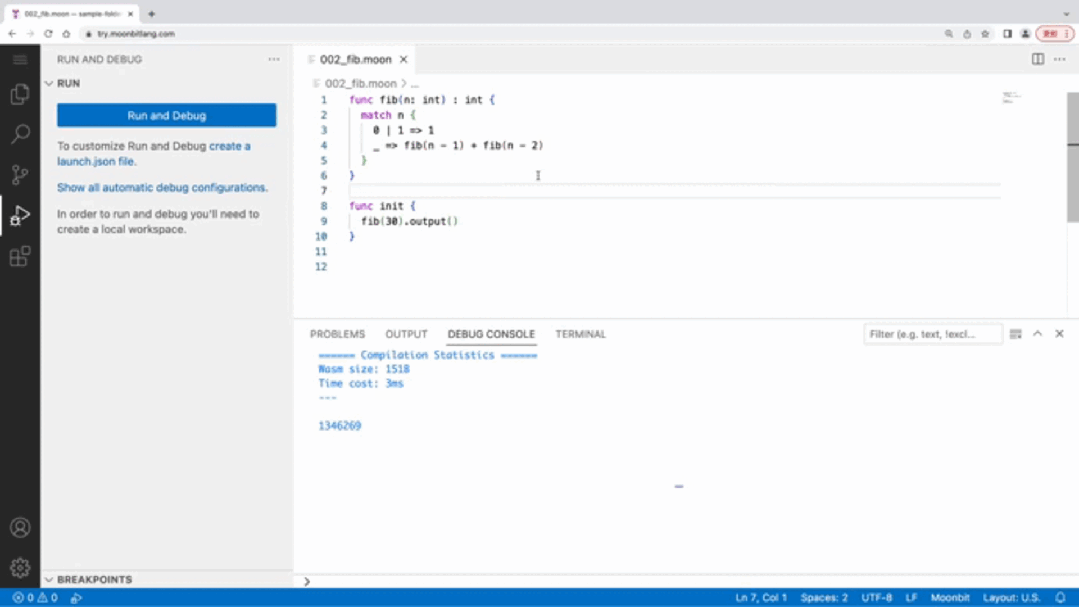Image resolution: width=1079 pixels, height=607 pixels.
Task: Open the Accounts menu icon
Action: (x=20, y=527)
